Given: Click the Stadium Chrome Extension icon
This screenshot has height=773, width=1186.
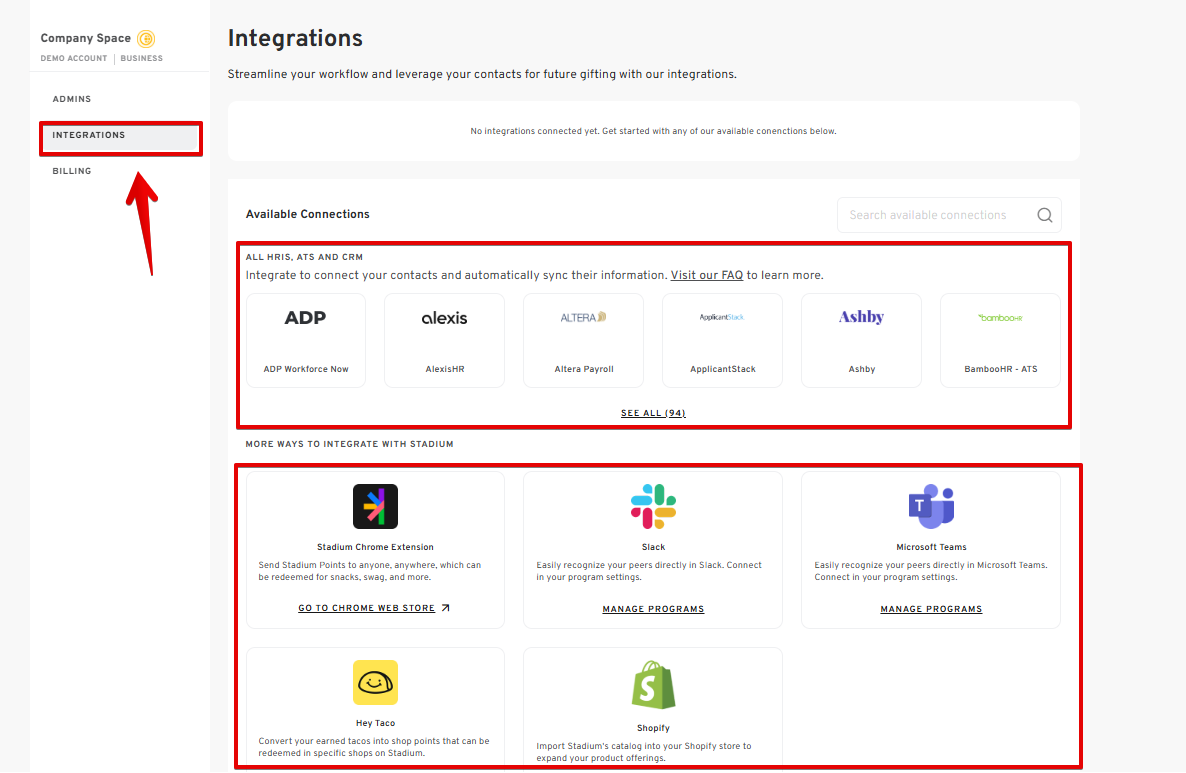Looking at the screenshot, I should (375, 507).
